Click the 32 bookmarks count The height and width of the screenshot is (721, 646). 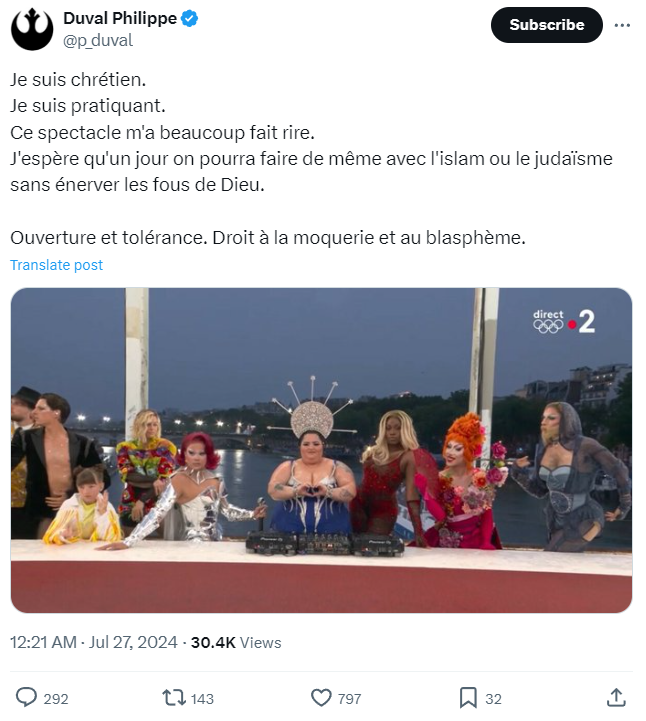point(493,698)
